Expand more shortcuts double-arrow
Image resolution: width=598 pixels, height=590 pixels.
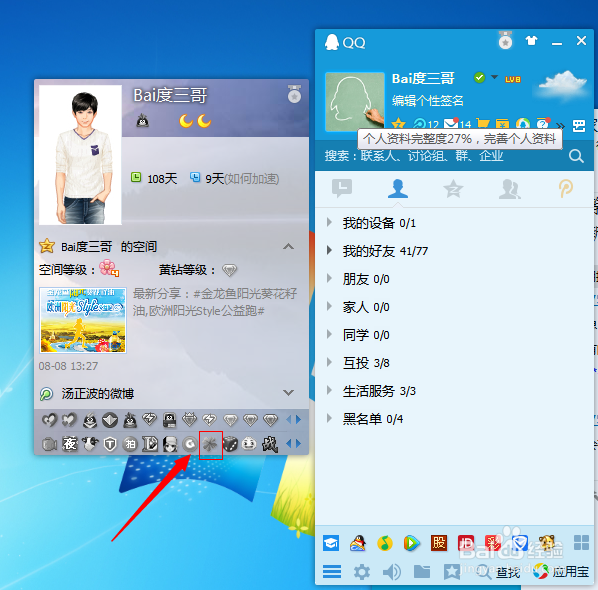point(560,125)
